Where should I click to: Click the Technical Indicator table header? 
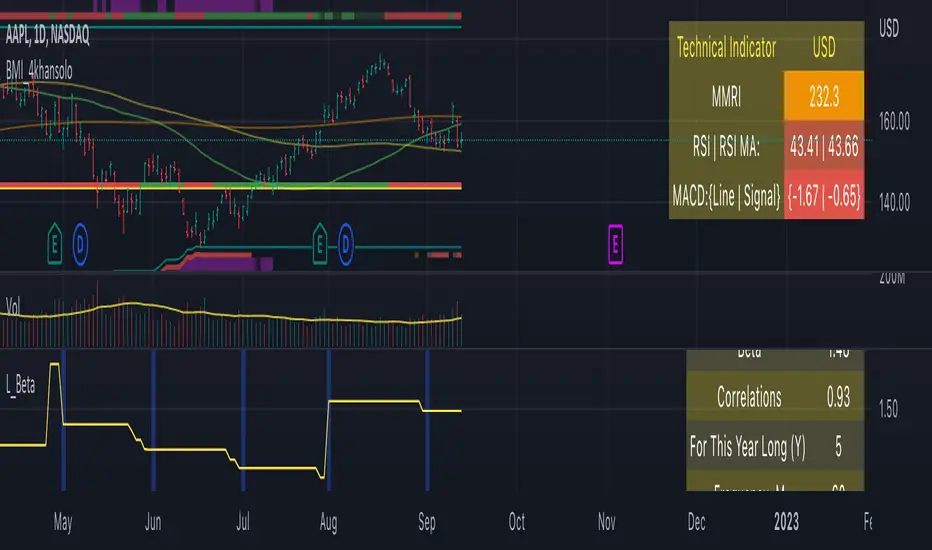tap(726, 47)
